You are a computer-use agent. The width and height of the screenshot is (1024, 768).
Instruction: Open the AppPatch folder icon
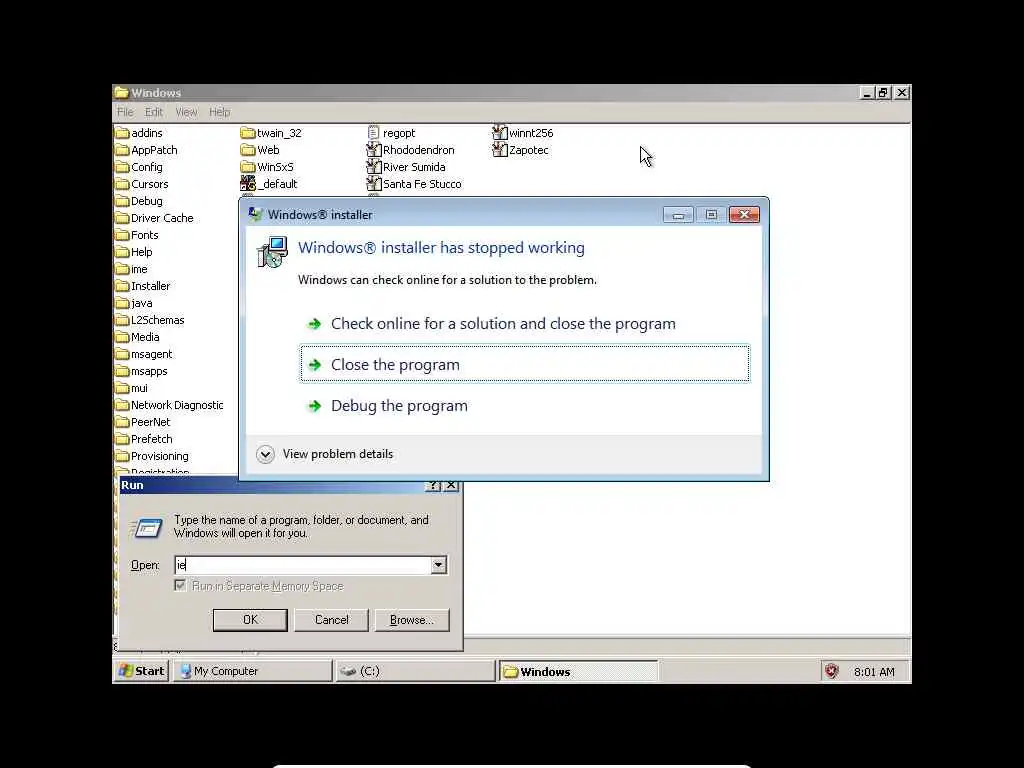point(122,150)
